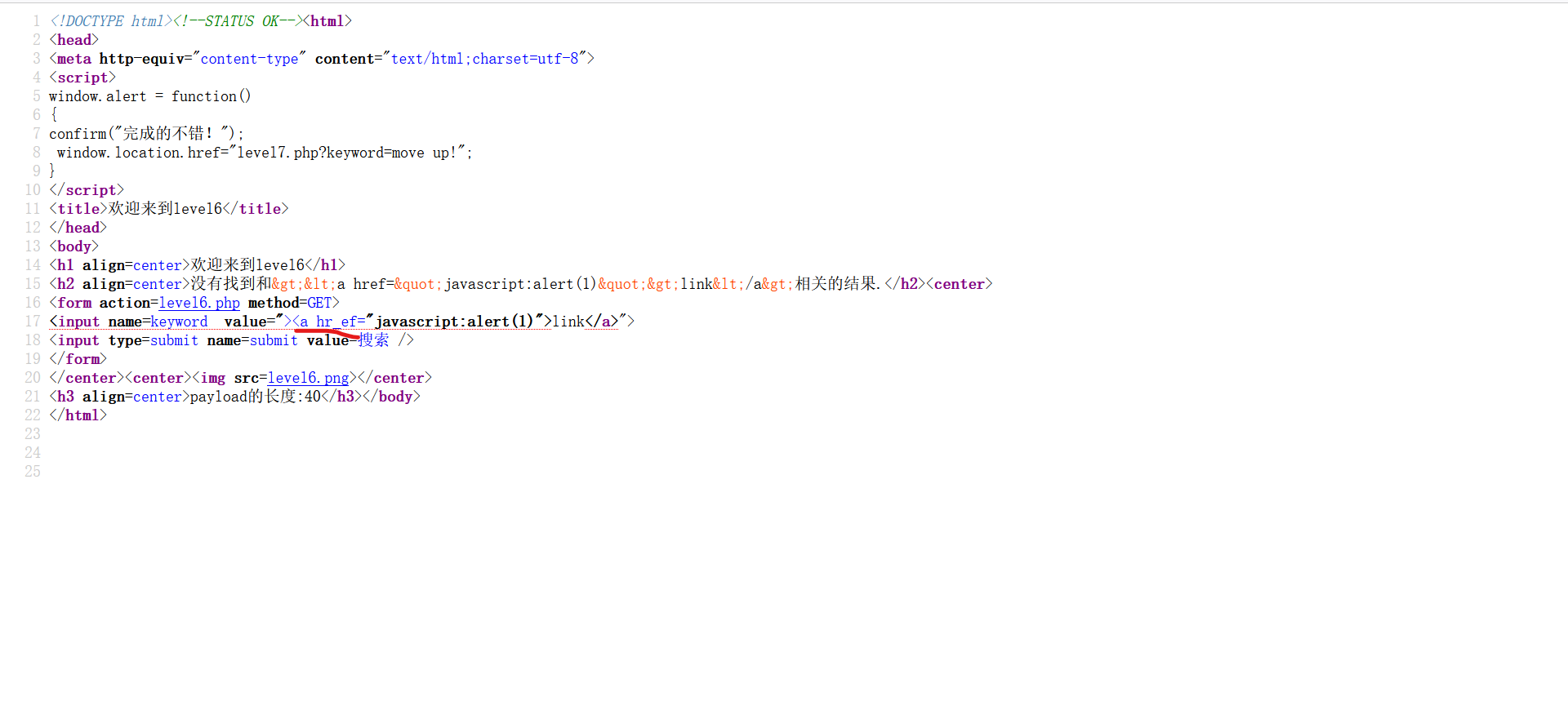1568x719 pixels.
Task: Click 'name=submit' attribute on line 18
Action: coord(252,340)
